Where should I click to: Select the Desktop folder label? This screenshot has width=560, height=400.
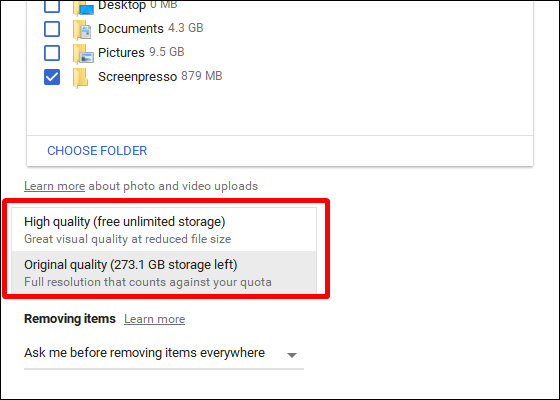tap(122, 5)
